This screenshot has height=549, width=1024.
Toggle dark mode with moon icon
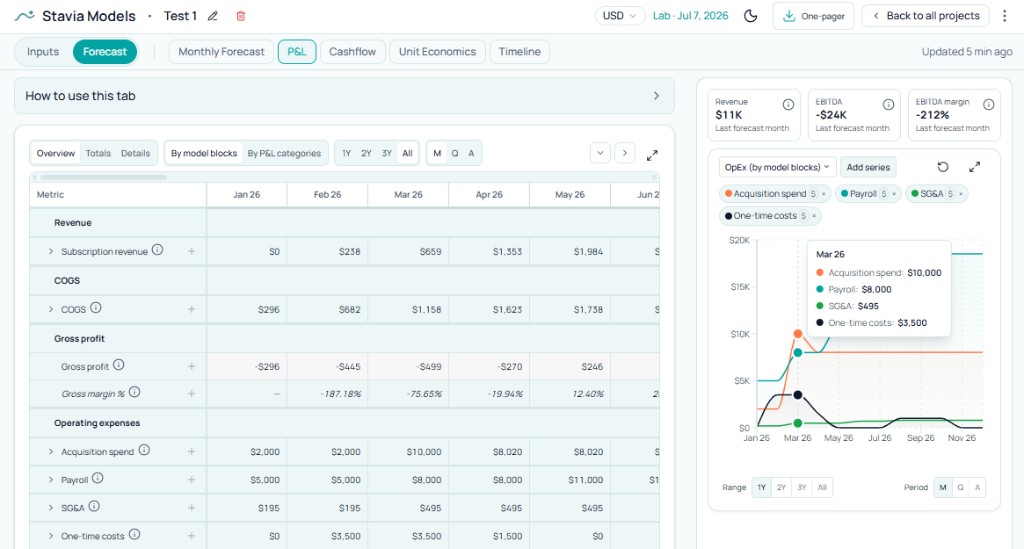click(x=751, y=16)
